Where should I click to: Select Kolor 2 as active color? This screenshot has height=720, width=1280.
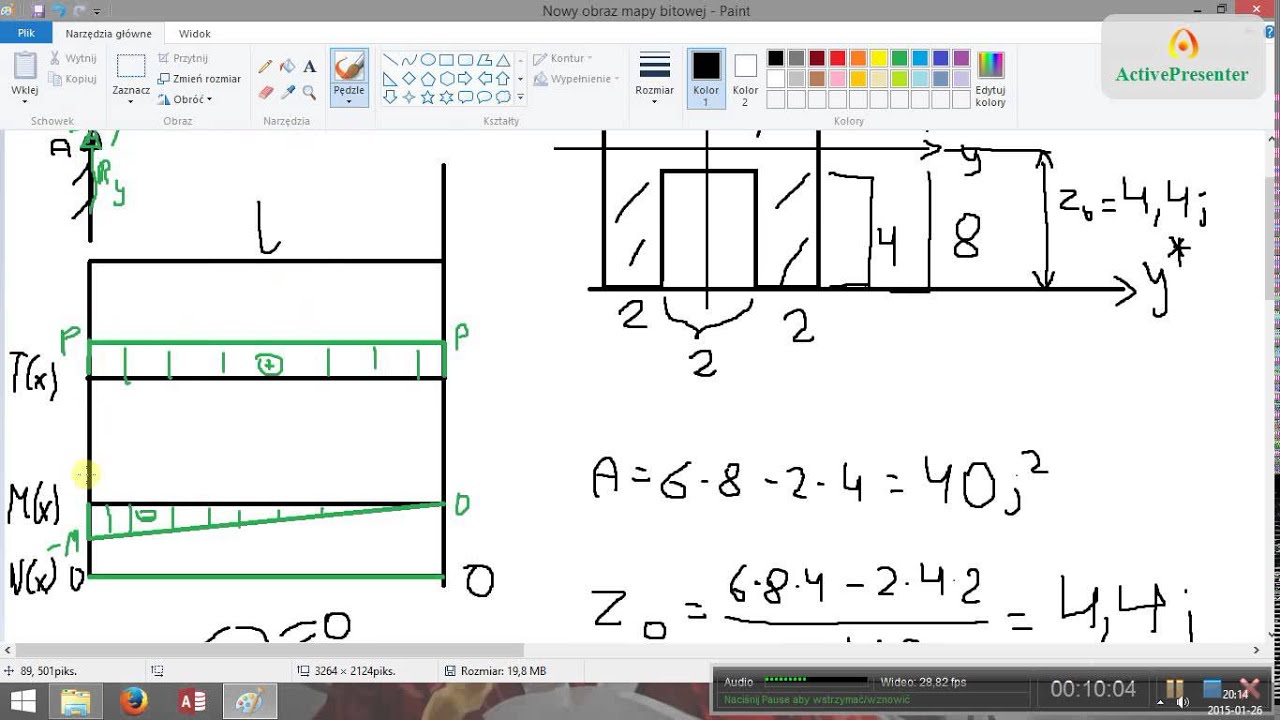745,79
